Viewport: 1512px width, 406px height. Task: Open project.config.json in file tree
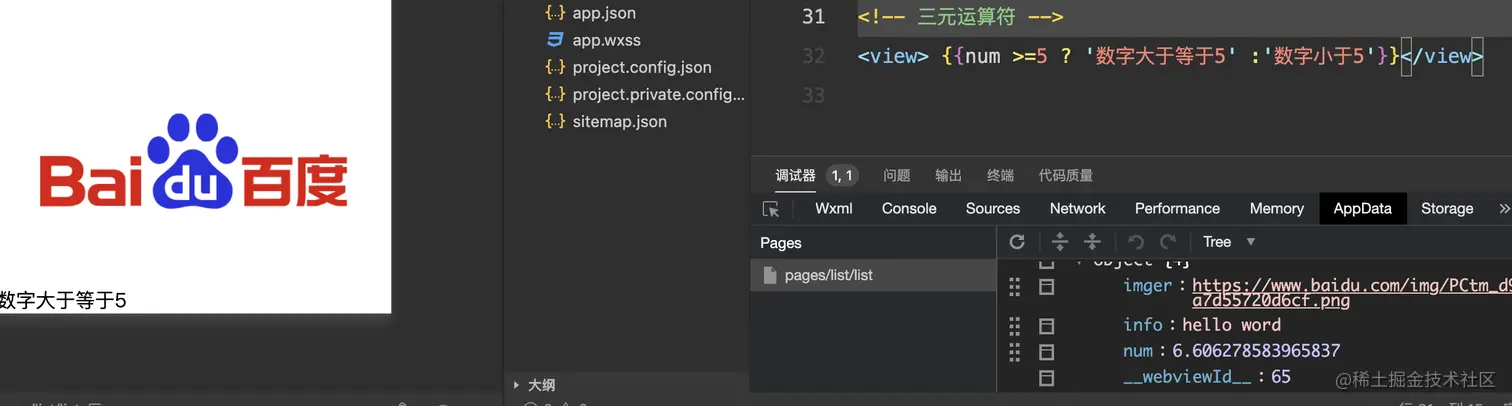point(642,68)
